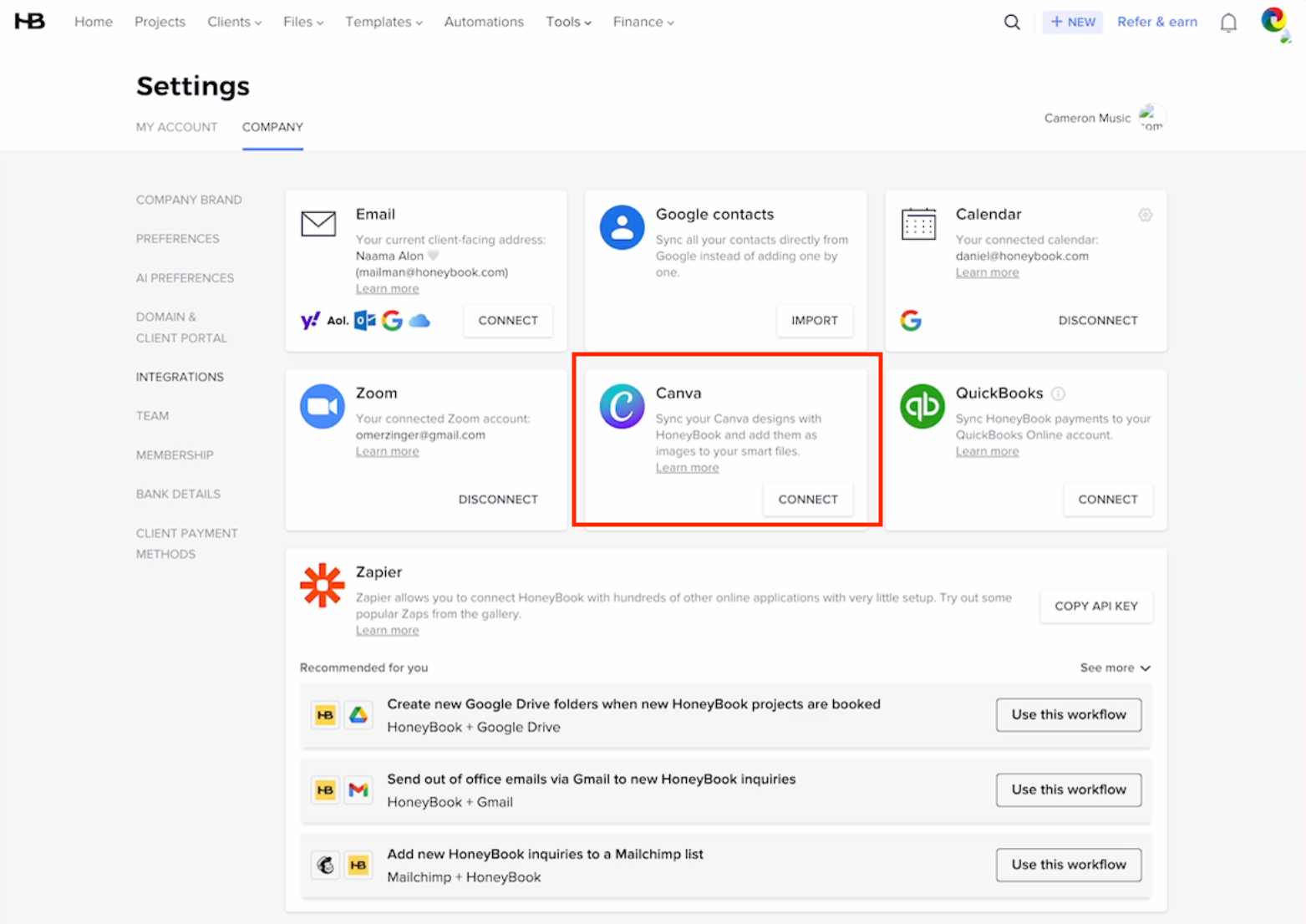Viewport: 1306px width, 924px height.
Task: Connect the QuickBooks integration
Action: click(x=1108, y=500)
